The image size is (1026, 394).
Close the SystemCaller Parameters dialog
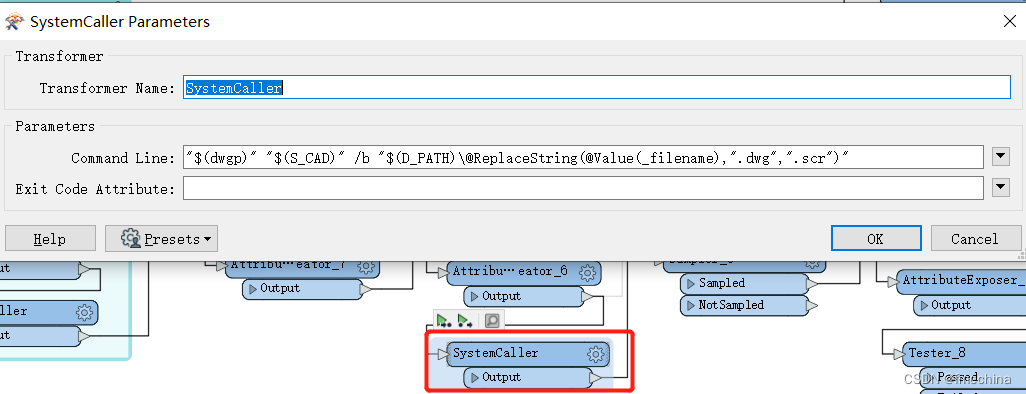[x=1010, y=22]
